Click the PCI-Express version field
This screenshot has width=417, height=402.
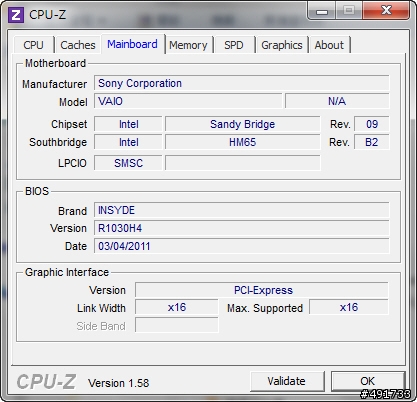pos(262,290)
